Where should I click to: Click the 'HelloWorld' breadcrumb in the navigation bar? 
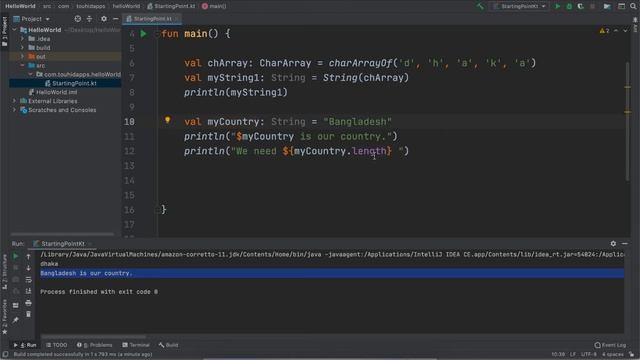click(20, 6)
